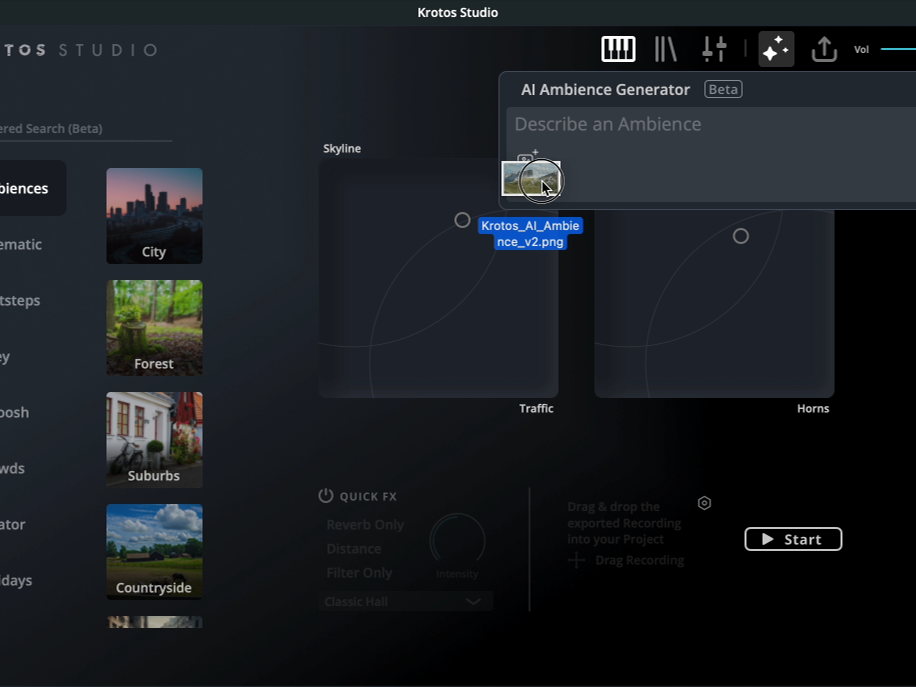Image resolution: width=916 pixels, height=687 pixels.
Task: Click the export share icon
Action: [824, 49]
